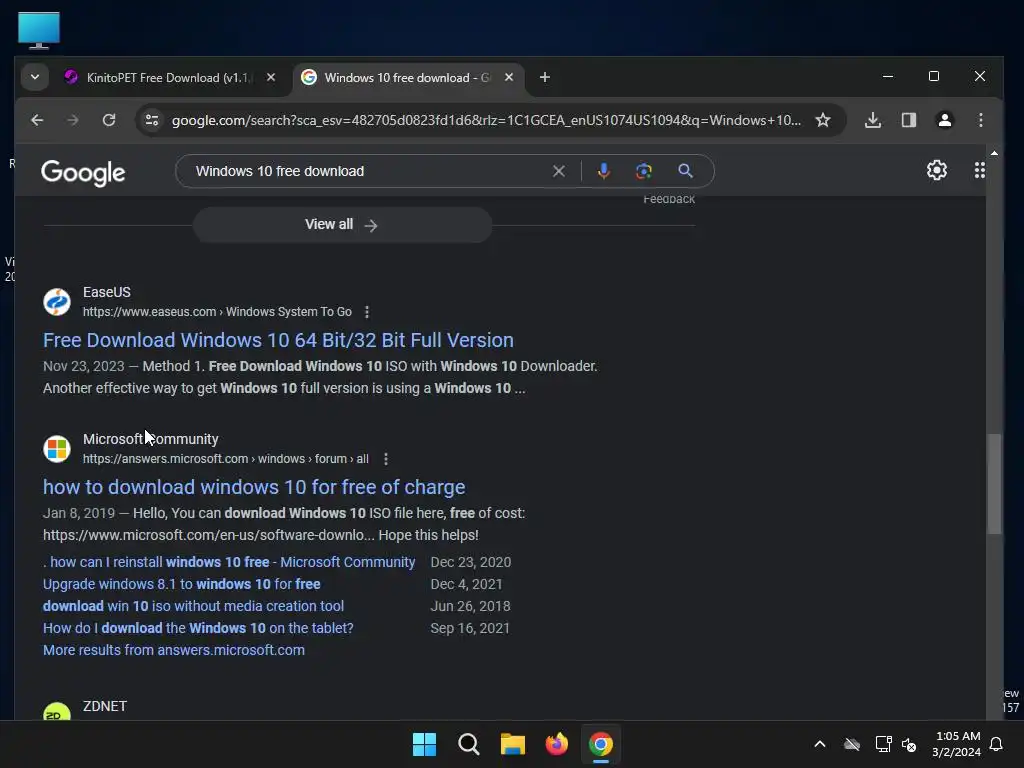The width and height of the screenshot is (1024, 768).
Task: Go to Google home via logo
Action: click(83, 172)
